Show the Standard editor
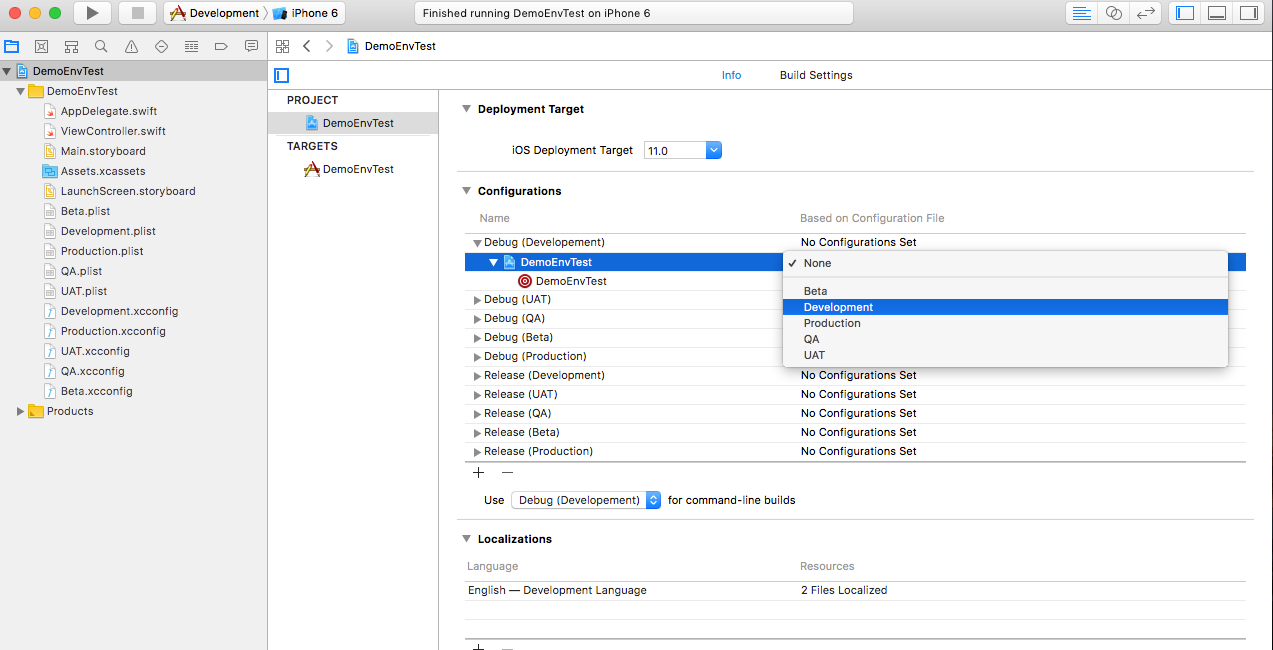Image resolution: width=1273 pixels, height=650 pixels. [x=1081, y=13]
